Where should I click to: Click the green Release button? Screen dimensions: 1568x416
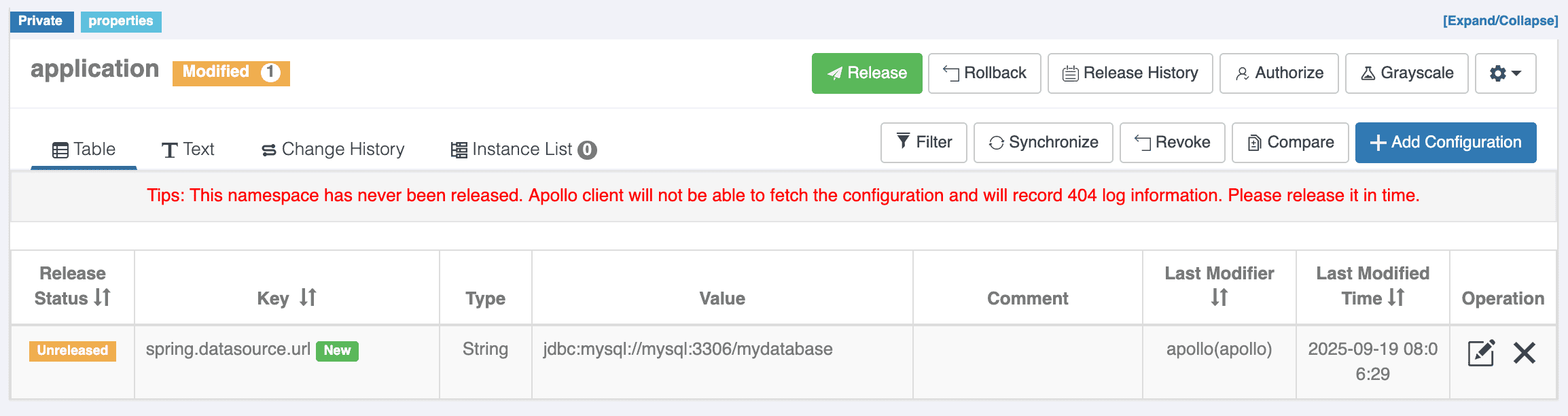click(866, 73)
